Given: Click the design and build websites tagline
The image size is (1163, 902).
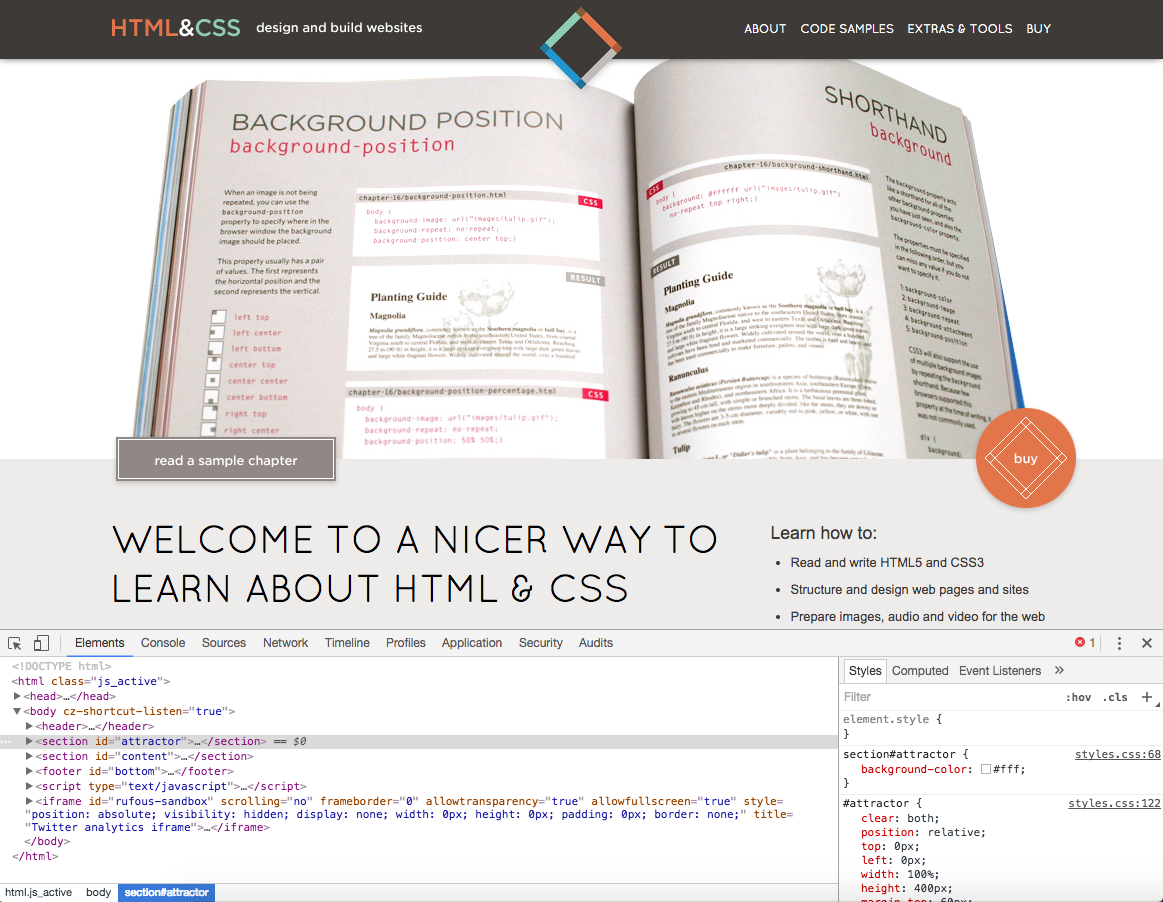Looking at the screenshot, I should pyautogui.click(x=339, y=28).
